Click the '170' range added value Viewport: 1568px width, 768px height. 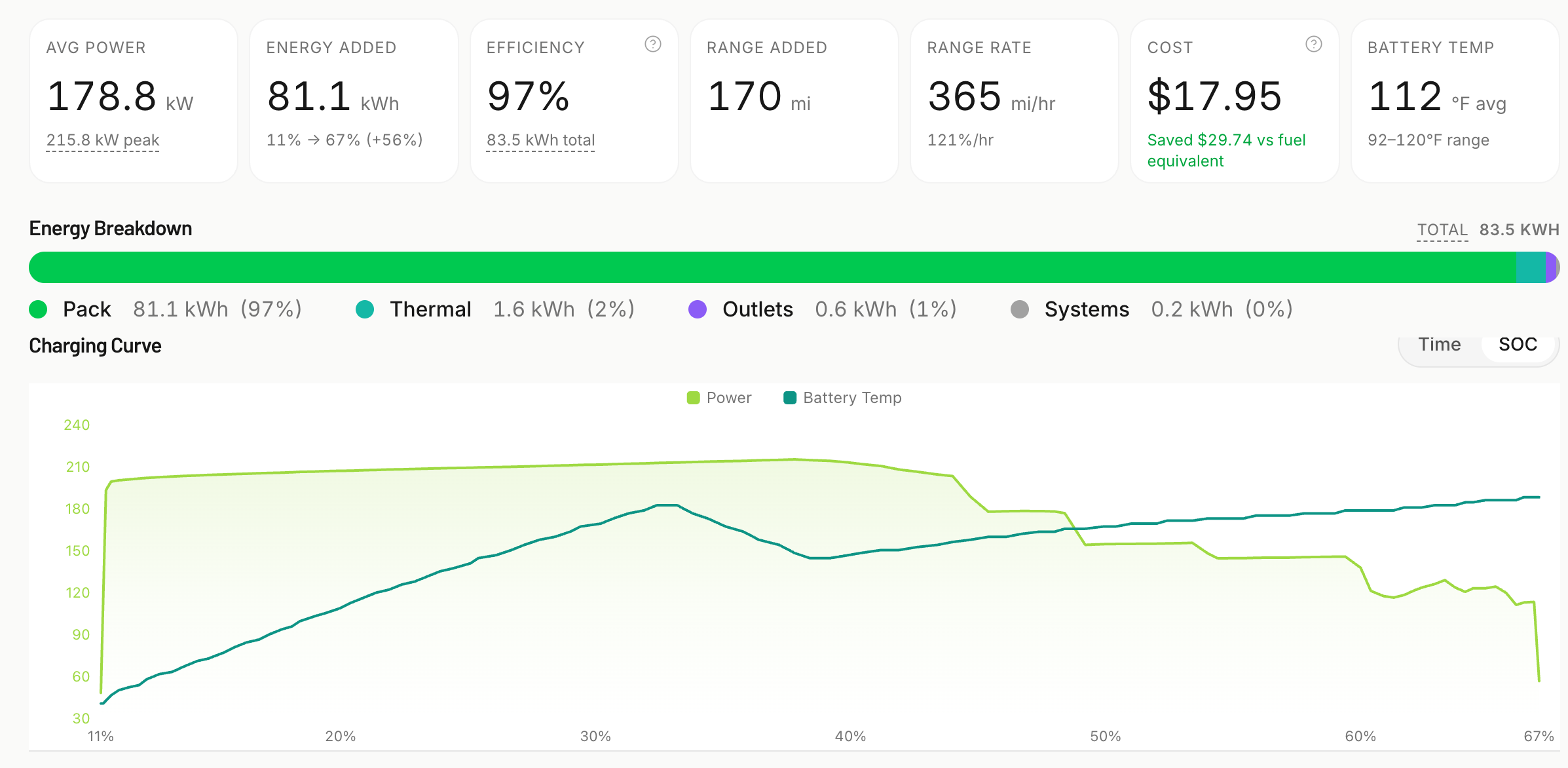click(x=745, y=96)
